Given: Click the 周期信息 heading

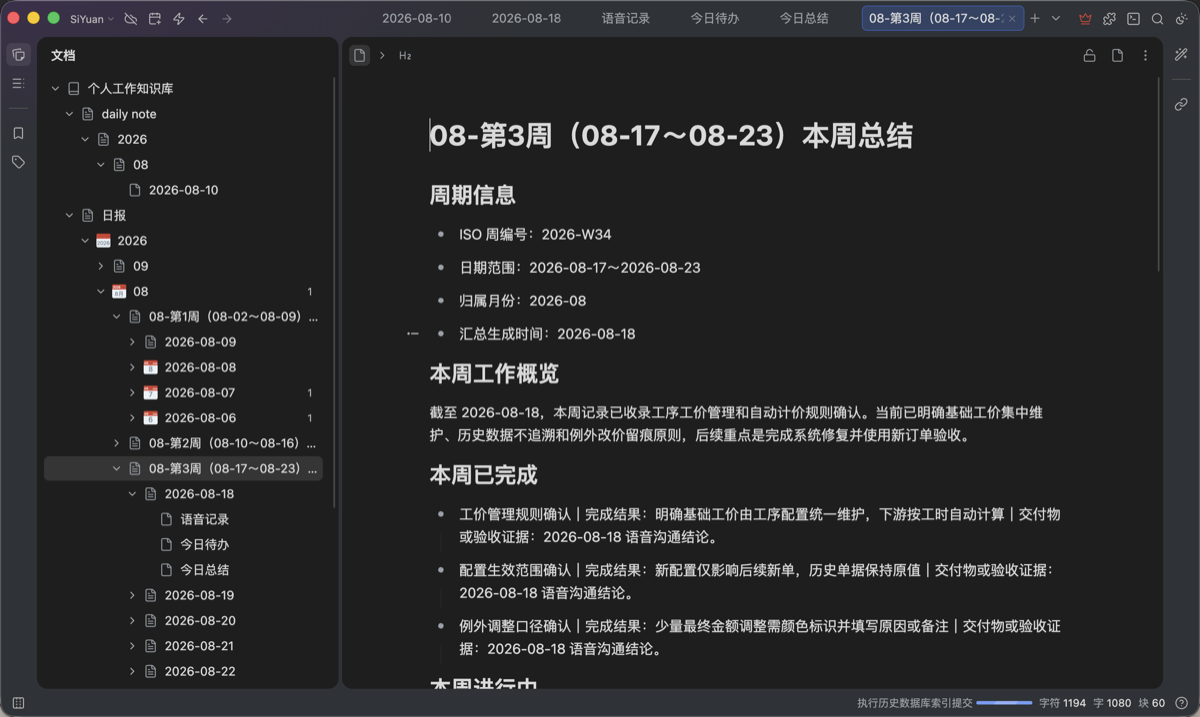Looking at the screenshot, I should (473, 194).
